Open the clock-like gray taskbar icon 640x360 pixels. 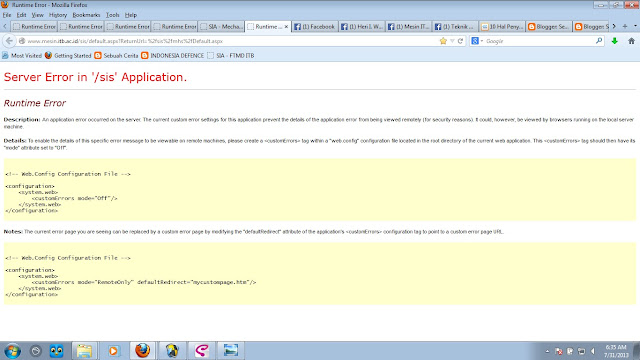36,351
